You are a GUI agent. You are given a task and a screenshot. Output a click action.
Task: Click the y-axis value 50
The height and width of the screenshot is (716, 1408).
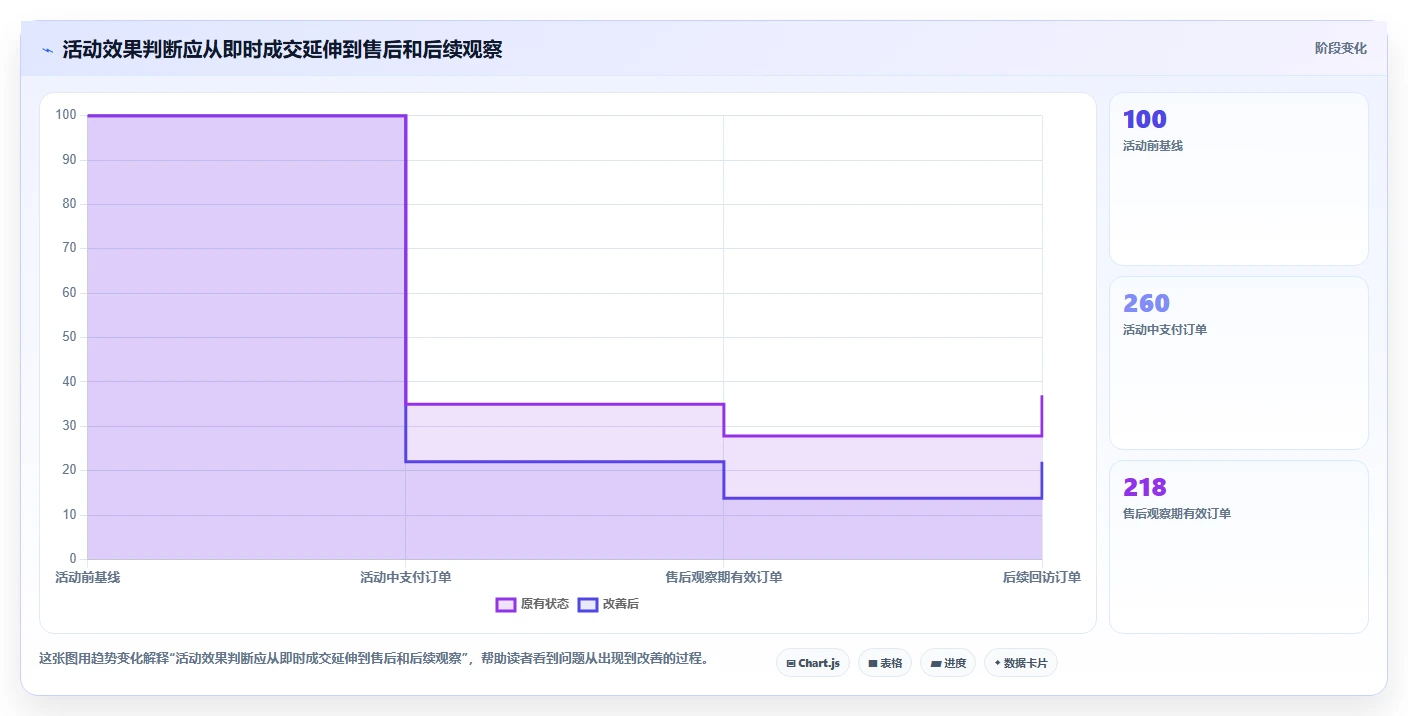pyautogui.click(x=70, y=337)
